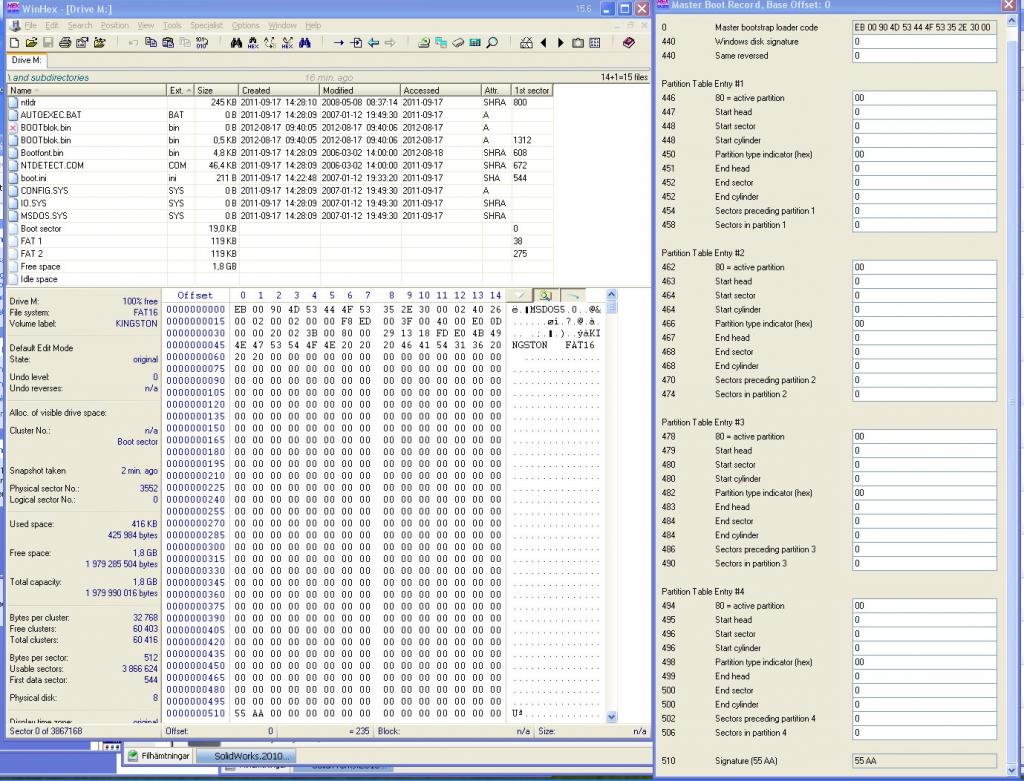Open the Tools menu
This screenshot has width=1024, height=781.
pos(172,25)
